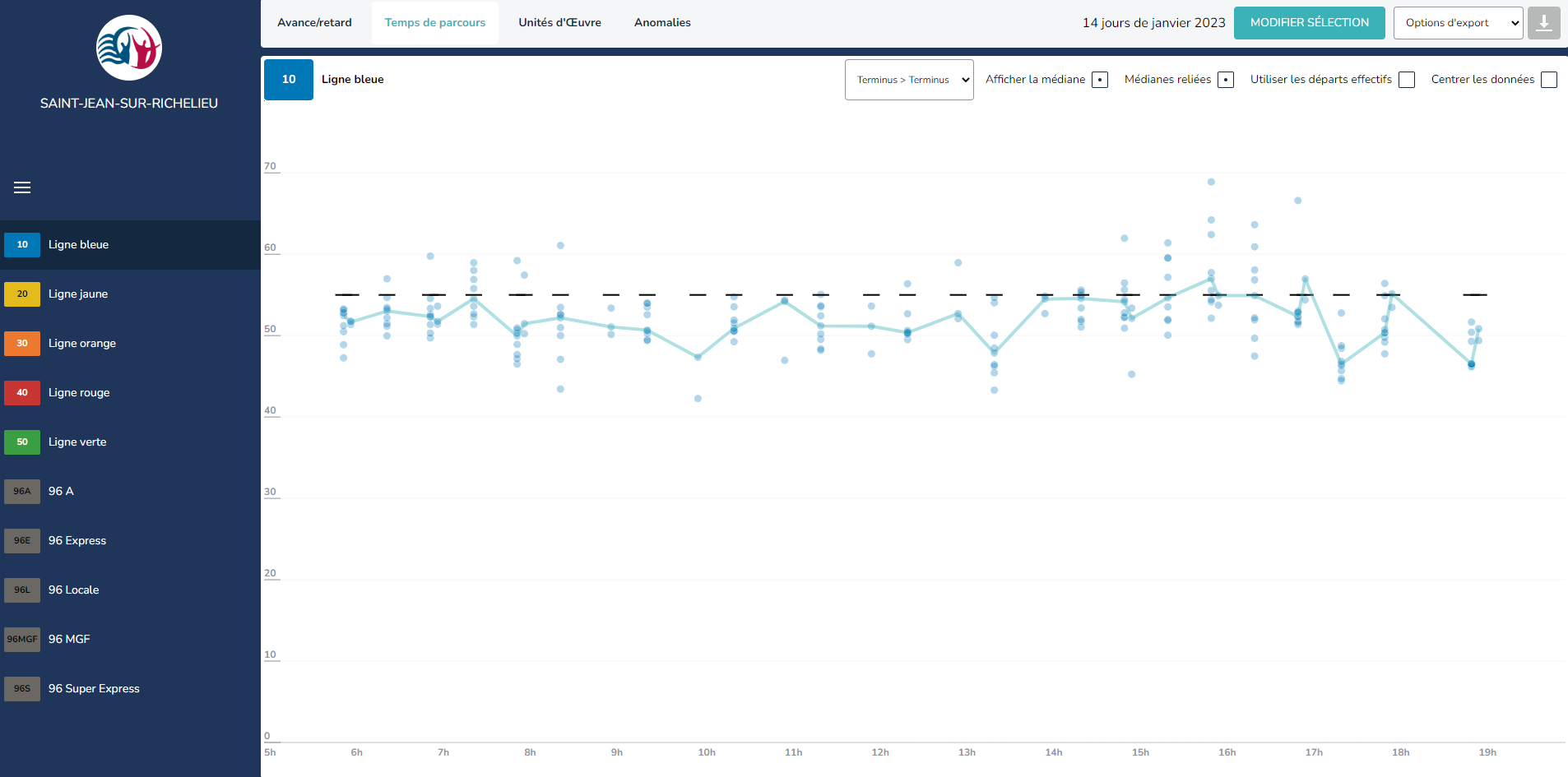Open Ligne verte in sidebar
Image resolution: width=1568 pixels, height=777 pixels.
130,442
